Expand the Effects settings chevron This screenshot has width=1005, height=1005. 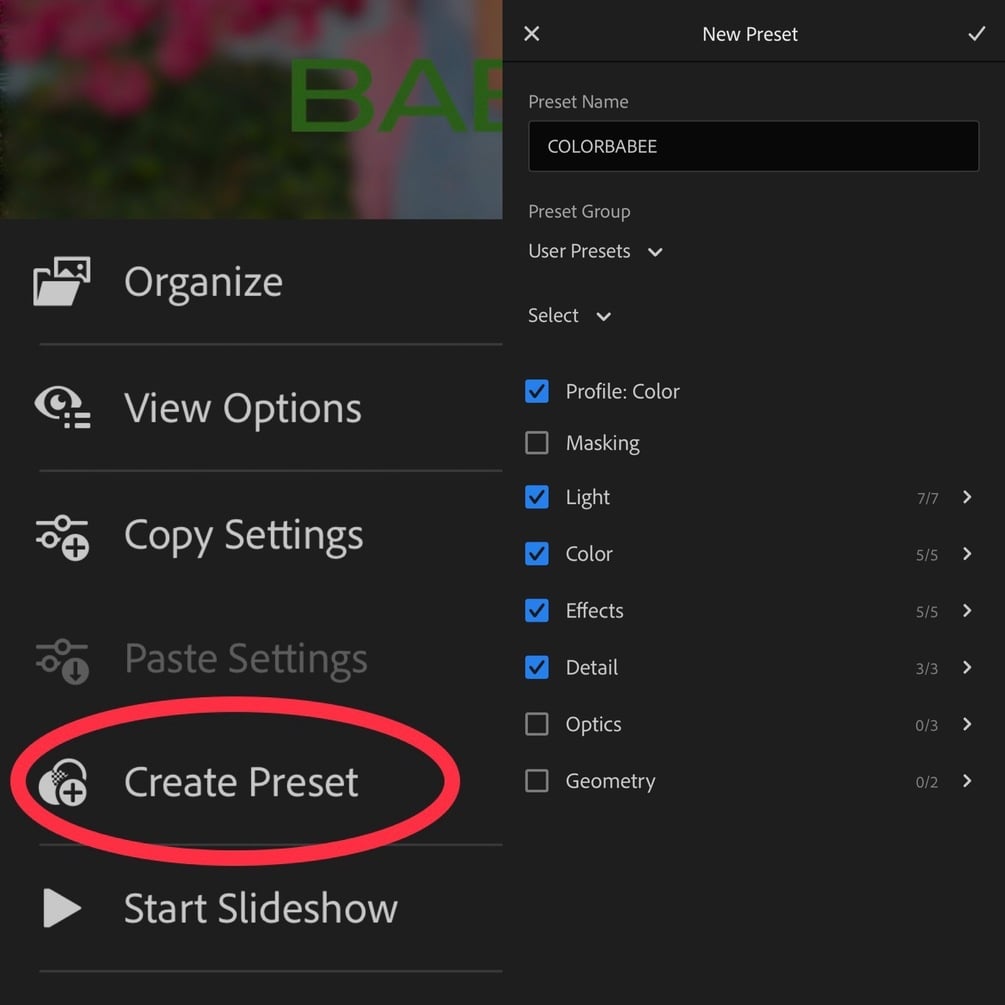pos(967,610)
